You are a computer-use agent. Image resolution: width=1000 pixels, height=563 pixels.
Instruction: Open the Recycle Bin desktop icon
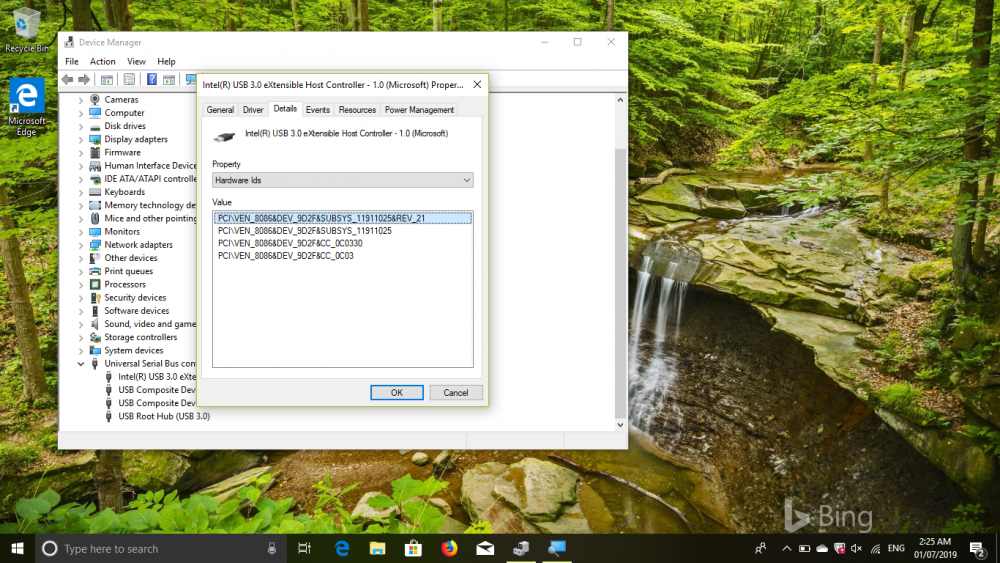tap(26, 30)
